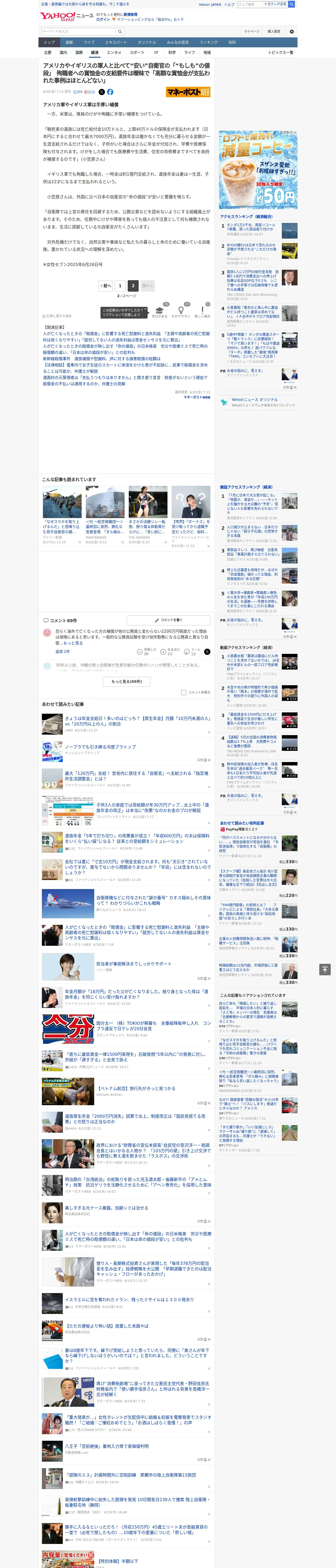Go to previous page 前へ button
336x1568 pixels.
[105, 285]
